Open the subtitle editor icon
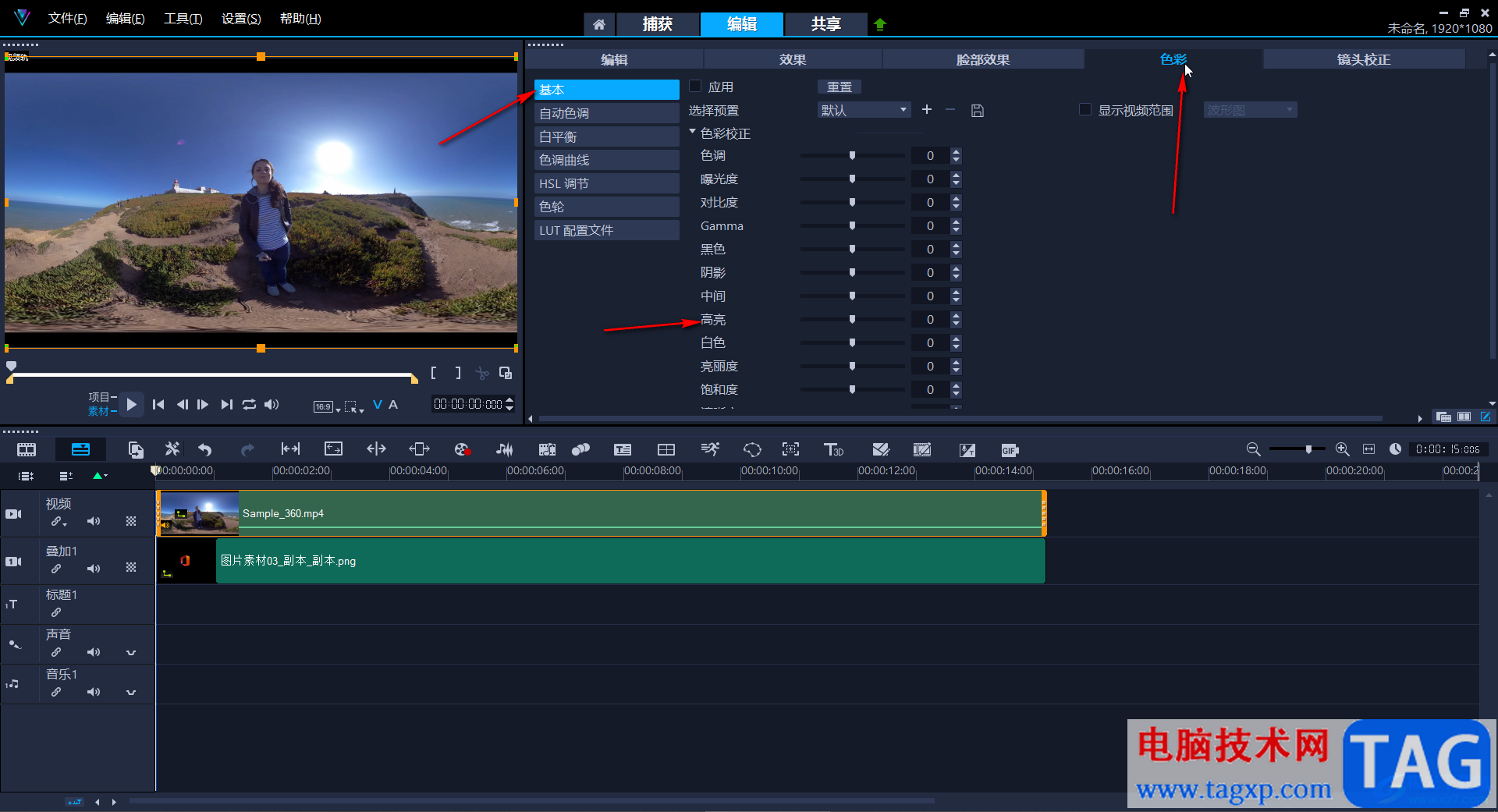The height and width of the screenshot is (812, 1498). [623, 449]
